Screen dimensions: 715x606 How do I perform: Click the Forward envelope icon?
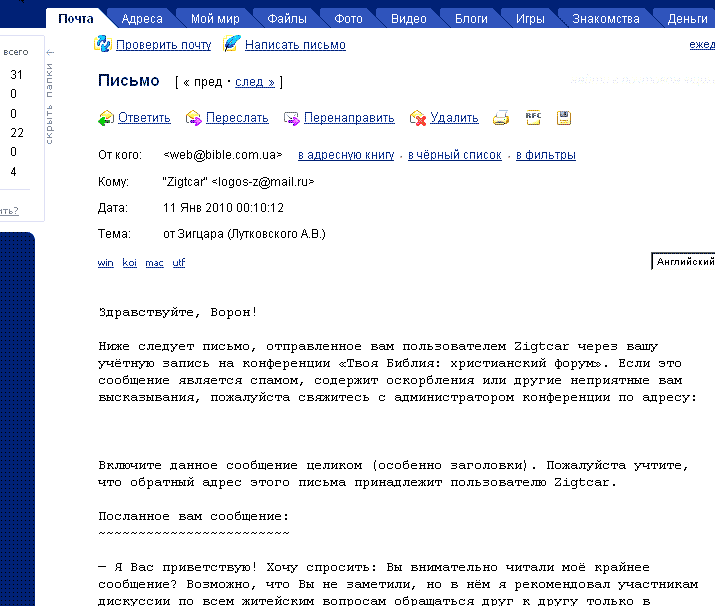[194, 118]
